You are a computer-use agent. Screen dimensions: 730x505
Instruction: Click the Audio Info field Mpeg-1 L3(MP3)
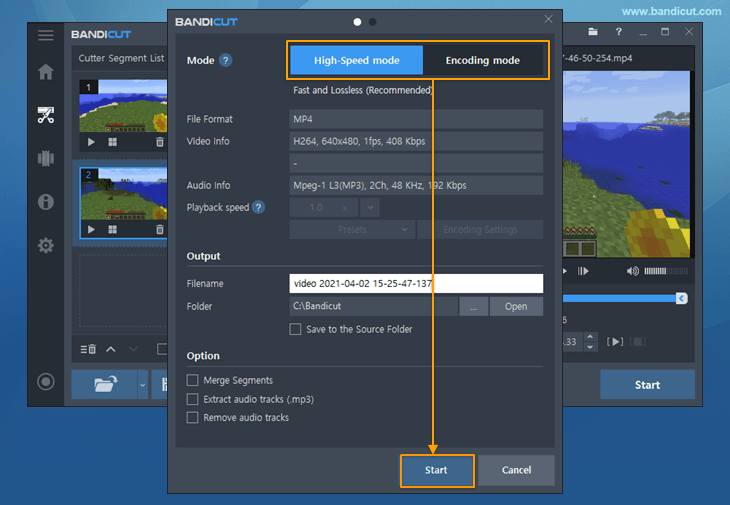point(416,185)
